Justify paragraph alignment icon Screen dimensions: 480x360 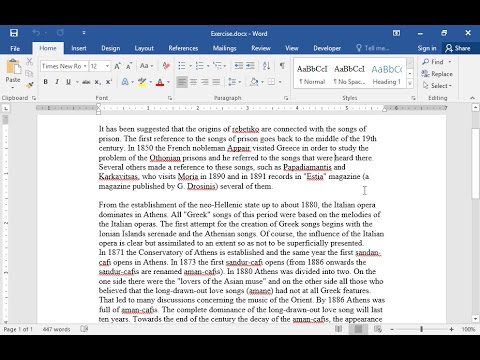[x=216, y=82]
